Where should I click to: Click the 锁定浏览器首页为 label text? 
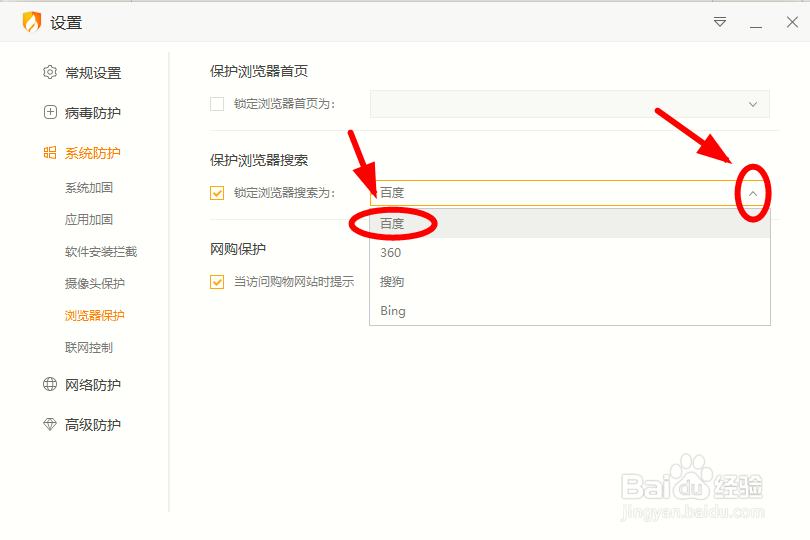285,104
